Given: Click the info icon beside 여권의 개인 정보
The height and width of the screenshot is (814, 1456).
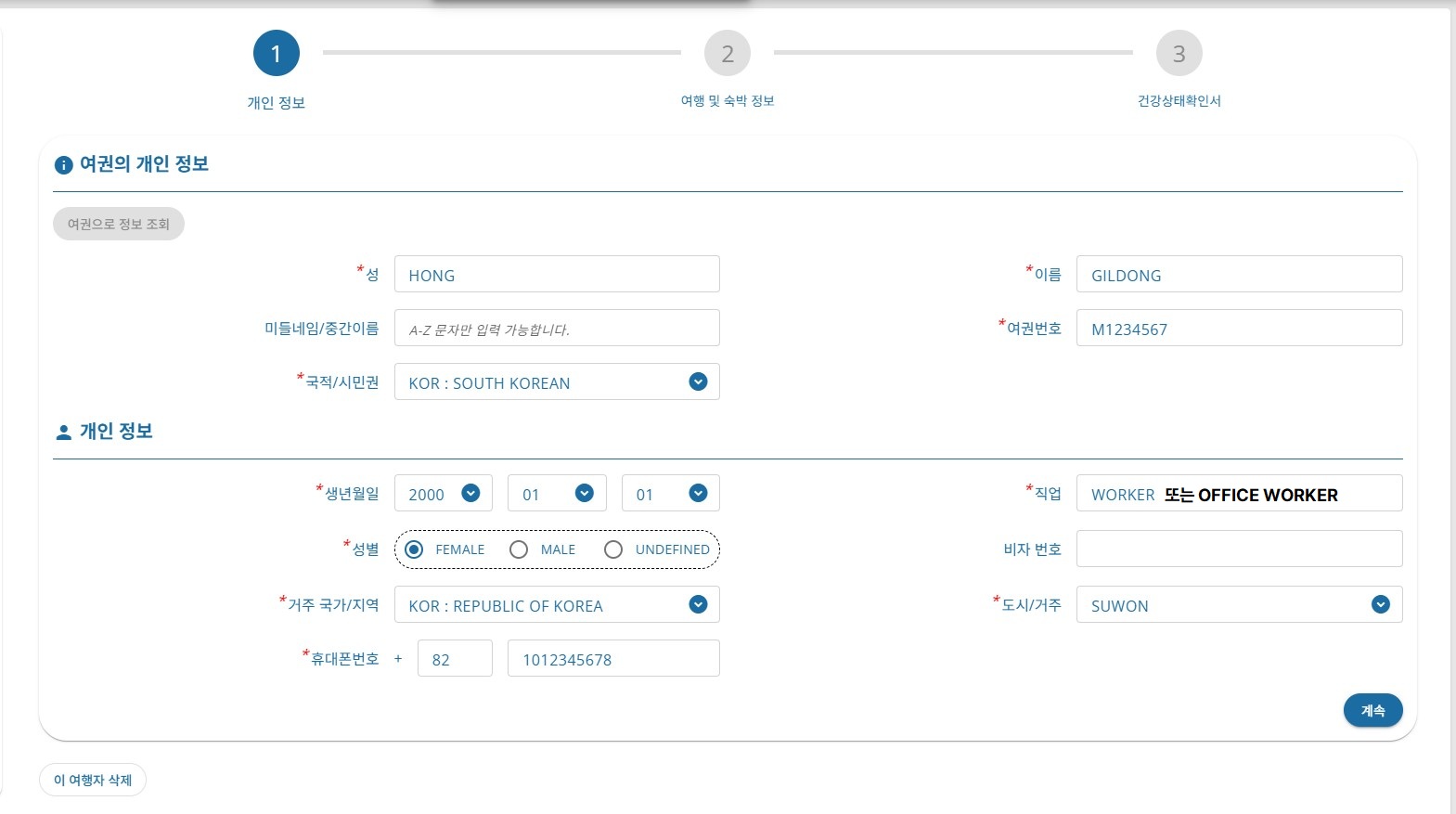Looking at the screenshot, I should point(63,165).
